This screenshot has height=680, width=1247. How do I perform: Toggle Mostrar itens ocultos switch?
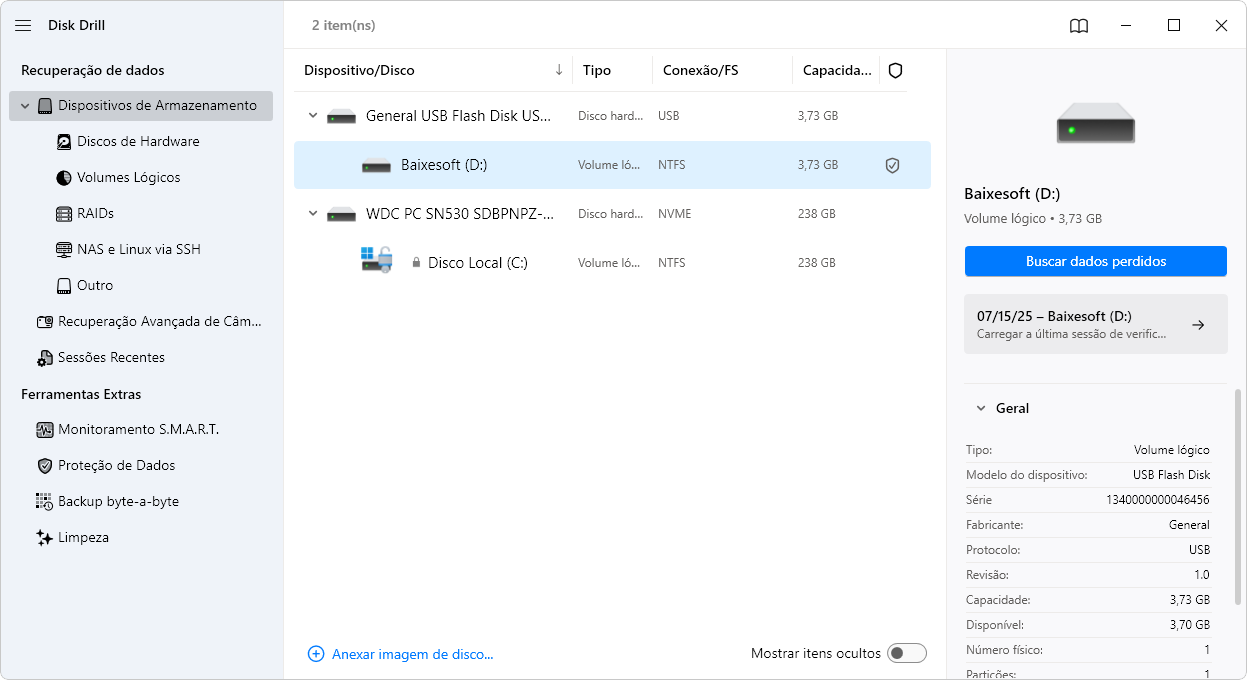click(907, 653)
